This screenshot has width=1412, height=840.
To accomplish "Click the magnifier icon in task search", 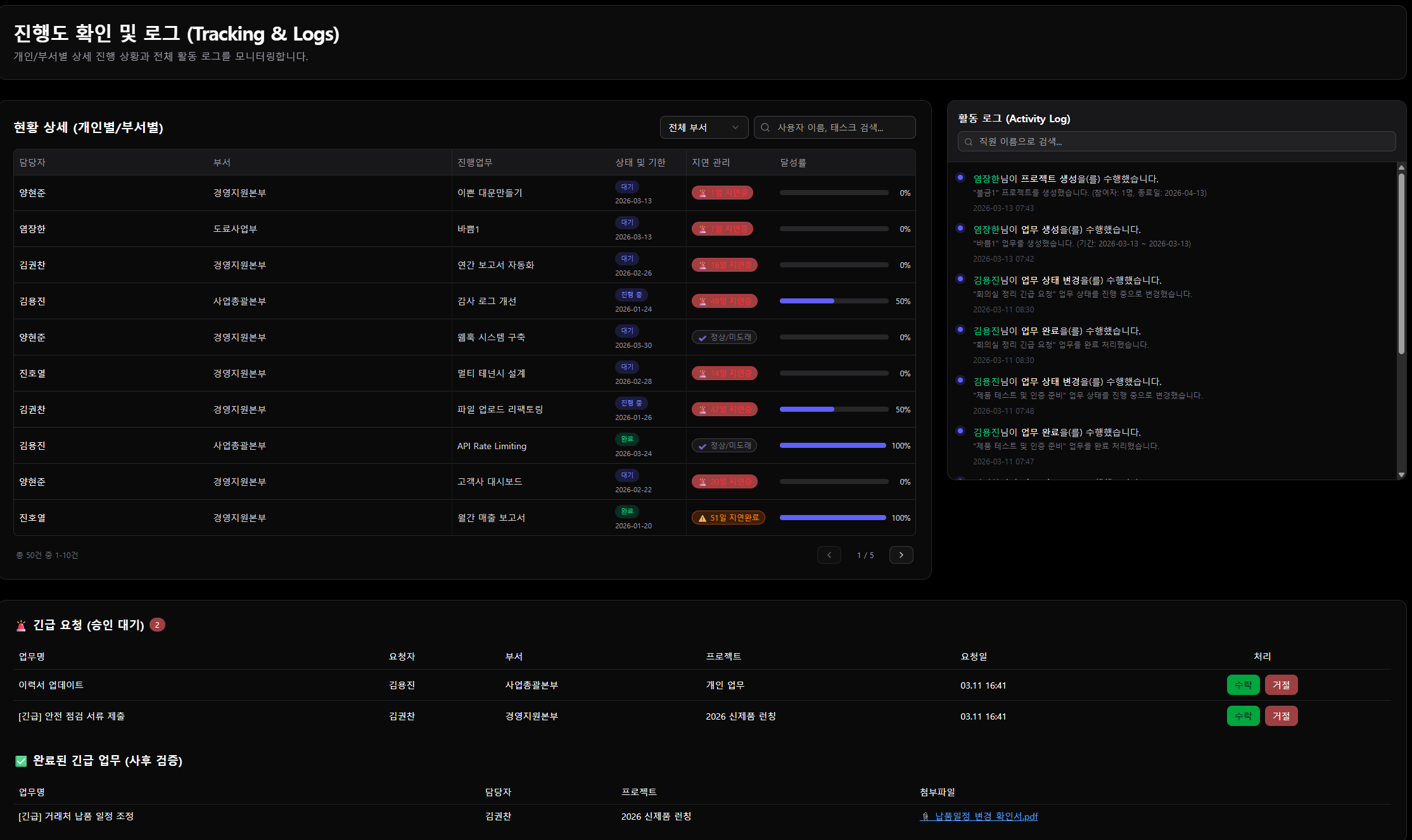I will tap(765, 127).
